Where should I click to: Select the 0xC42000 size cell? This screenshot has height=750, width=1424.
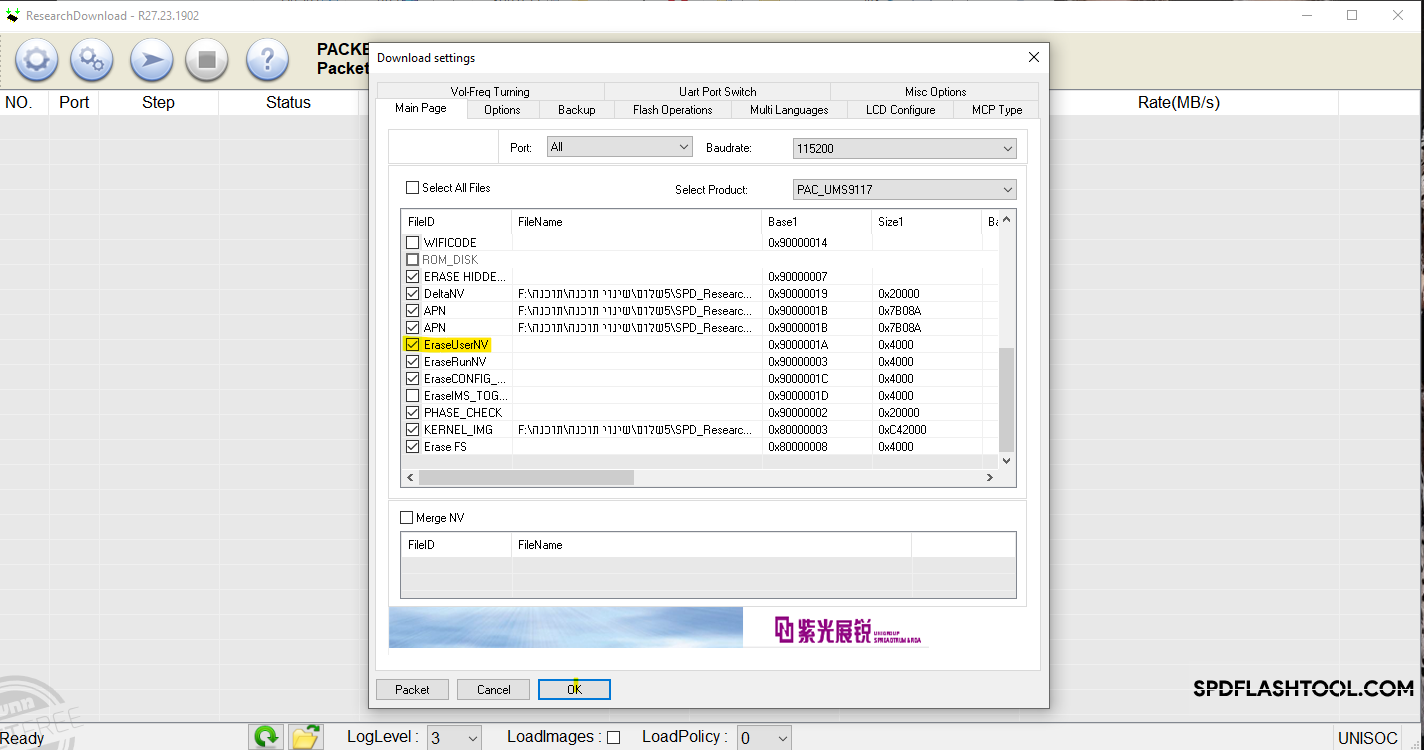(x=926, y=430)
